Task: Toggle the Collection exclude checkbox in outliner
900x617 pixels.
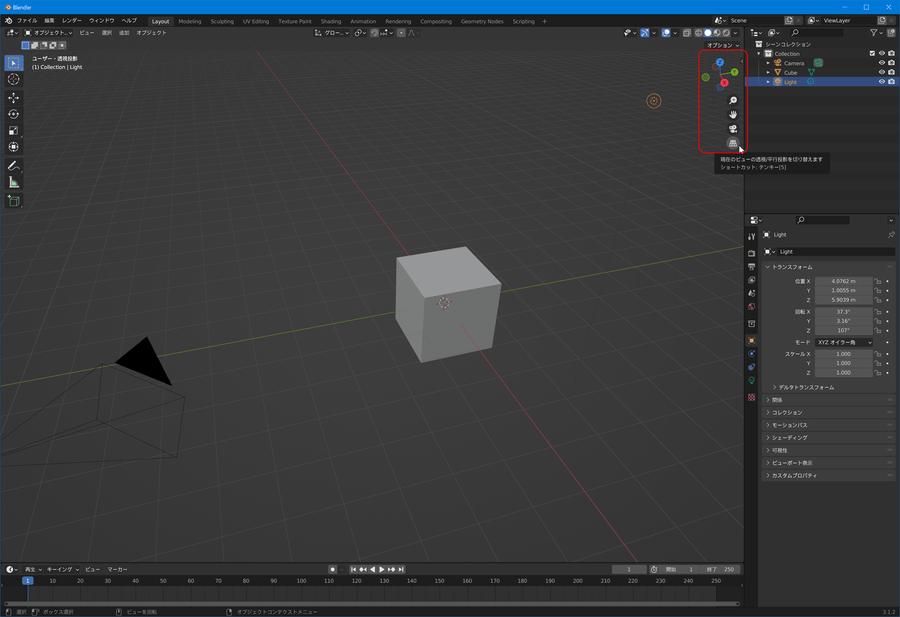Action: click(x=872, y=53)
